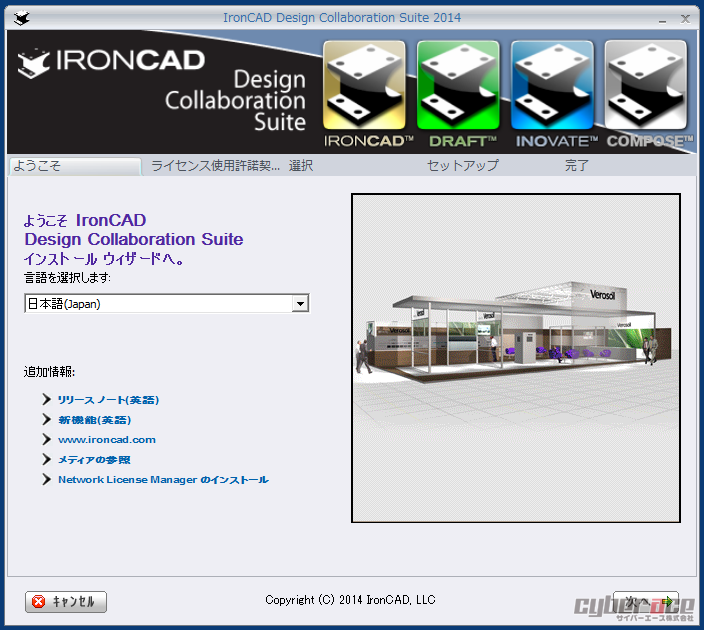
Task: Click the 追加情報: heading
Action: click(49, 371)
